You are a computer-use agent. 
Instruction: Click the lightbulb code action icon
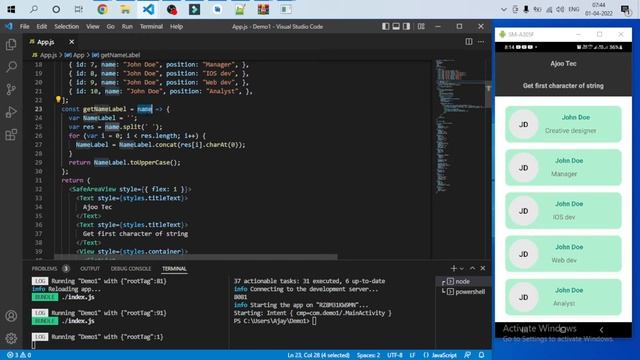[58, 99]
